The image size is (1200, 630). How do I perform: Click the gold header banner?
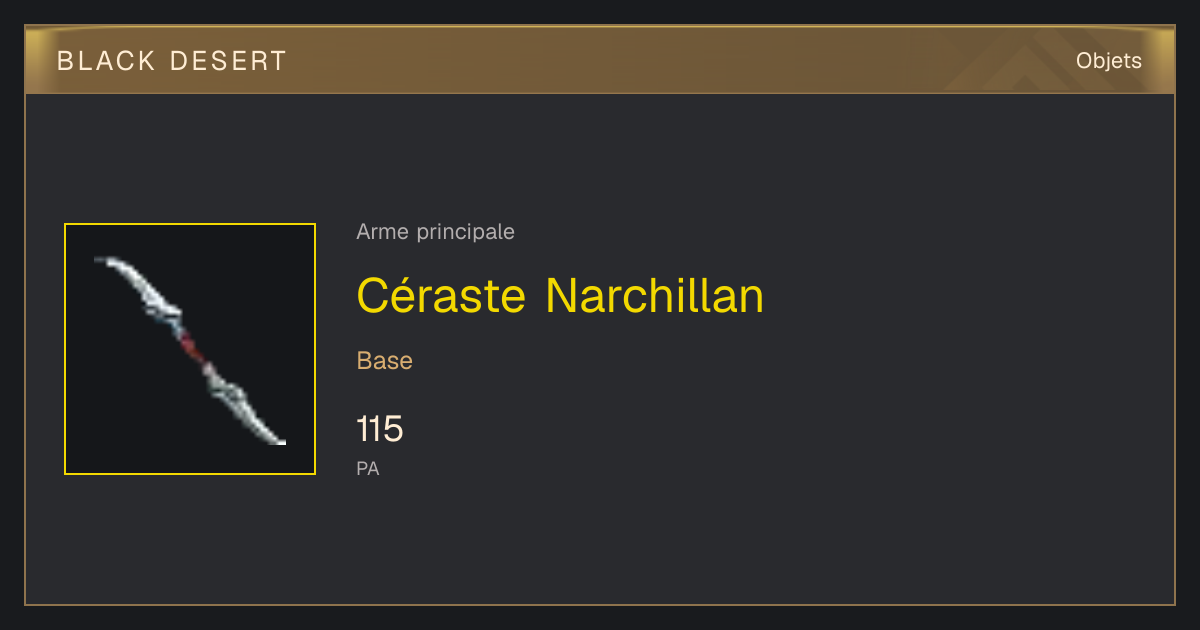600,60
